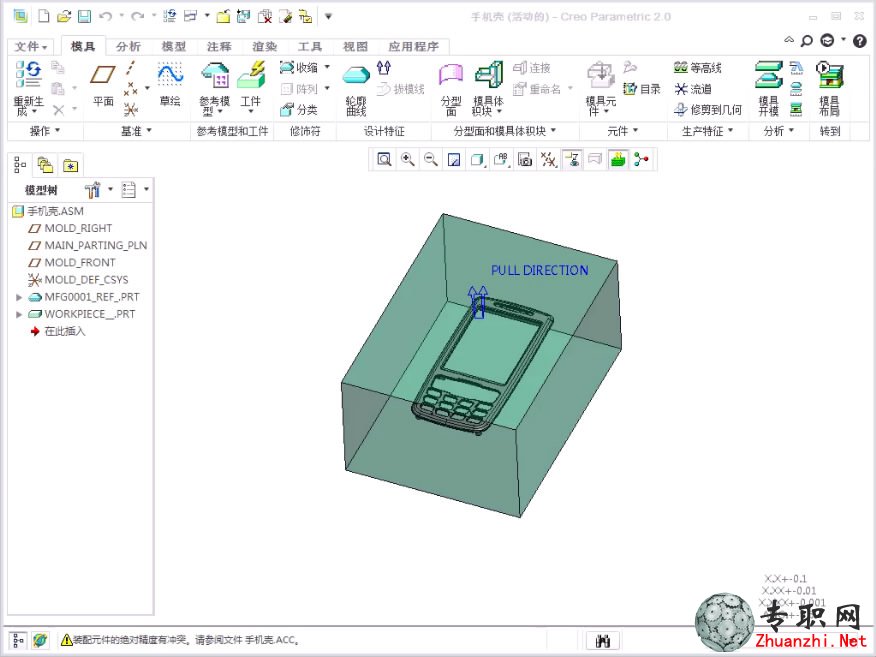Click the binoculars find icon in status bar
Viewport: 876px width, 657px height.
(x=603, y=641)
